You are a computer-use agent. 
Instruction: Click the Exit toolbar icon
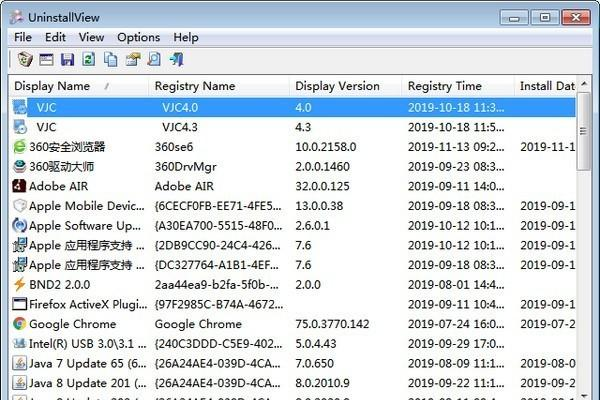(176, 59)
